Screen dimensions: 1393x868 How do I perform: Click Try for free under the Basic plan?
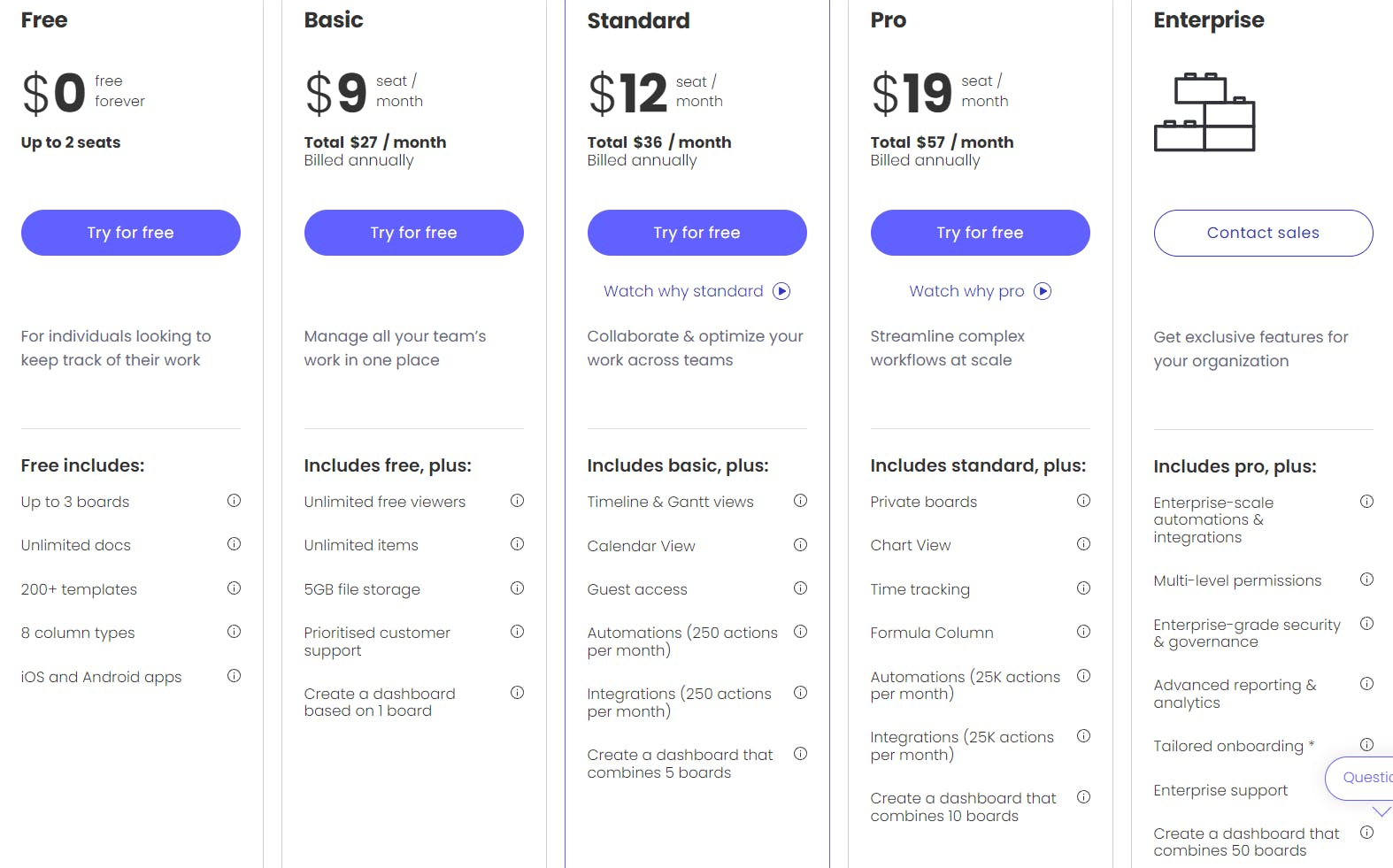[413, 233]
